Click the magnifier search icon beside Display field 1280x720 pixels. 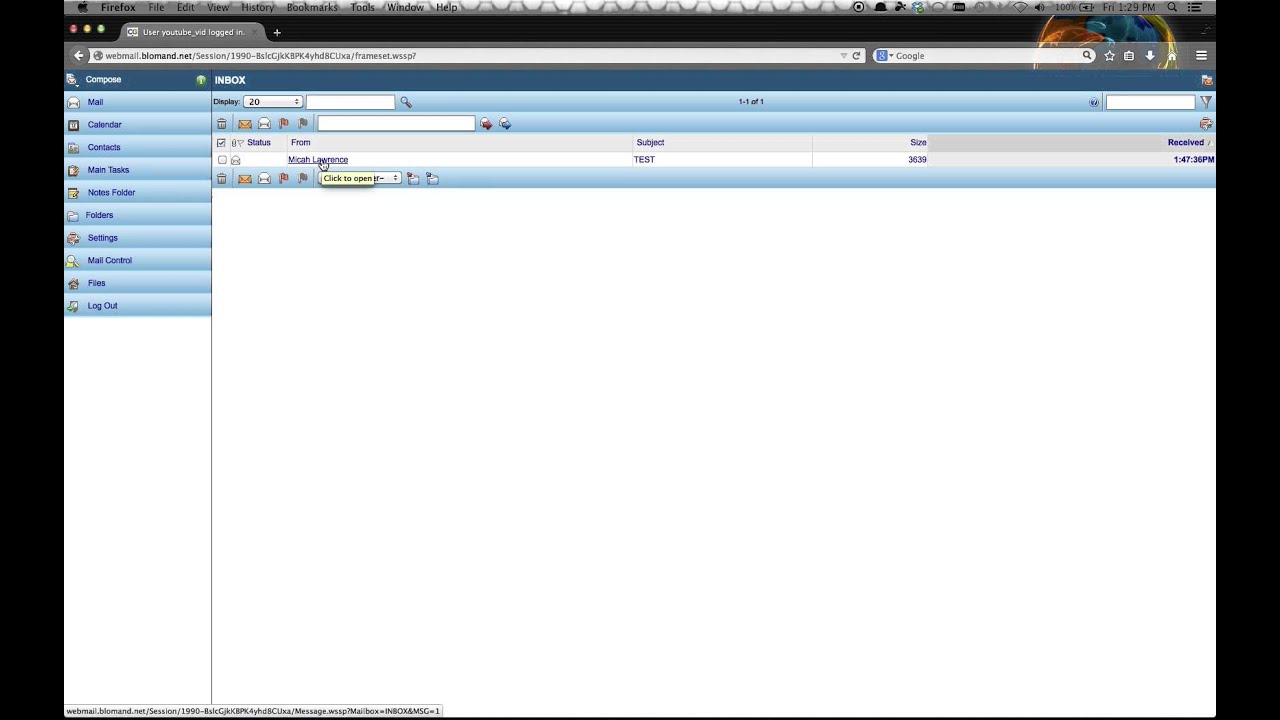pos(406,102)
